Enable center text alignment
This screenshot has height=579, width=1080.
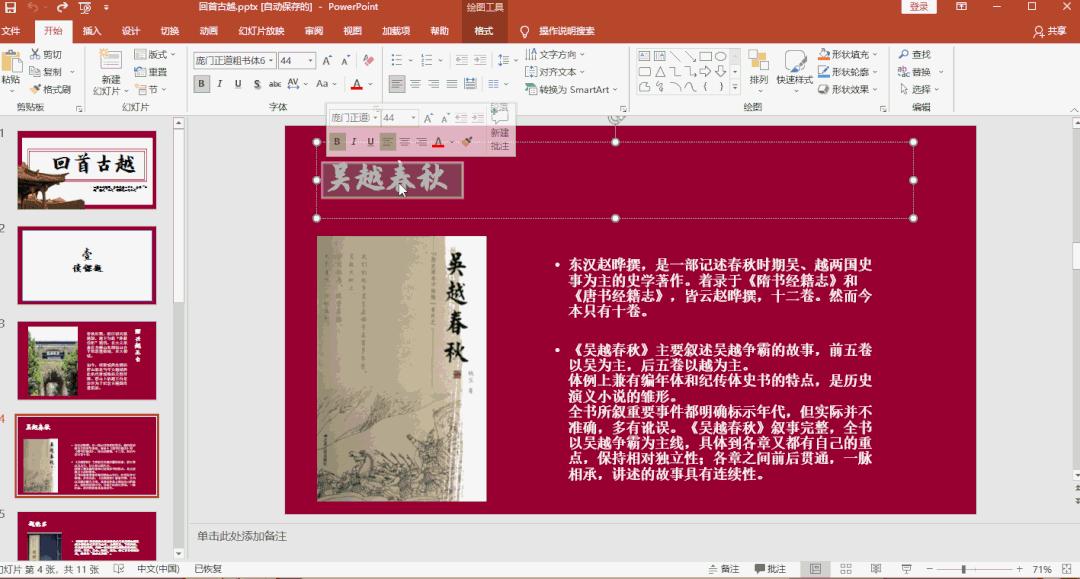click(417, 83)
